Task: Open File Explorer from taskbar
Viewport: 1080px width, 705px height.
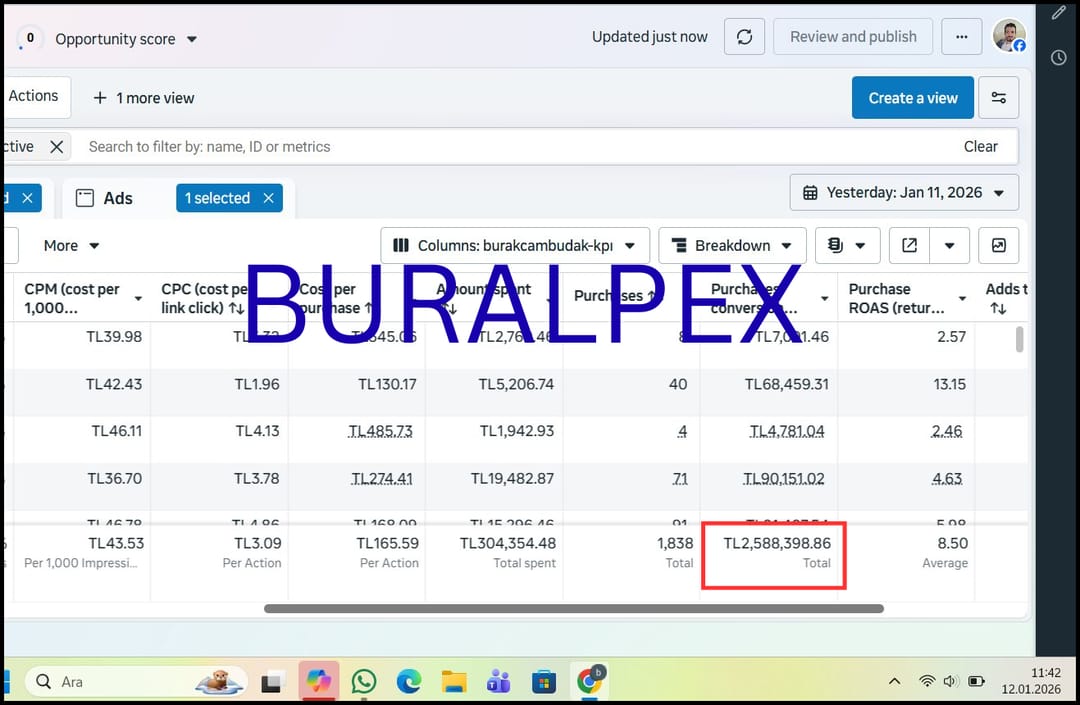Action: pos(454,682)
